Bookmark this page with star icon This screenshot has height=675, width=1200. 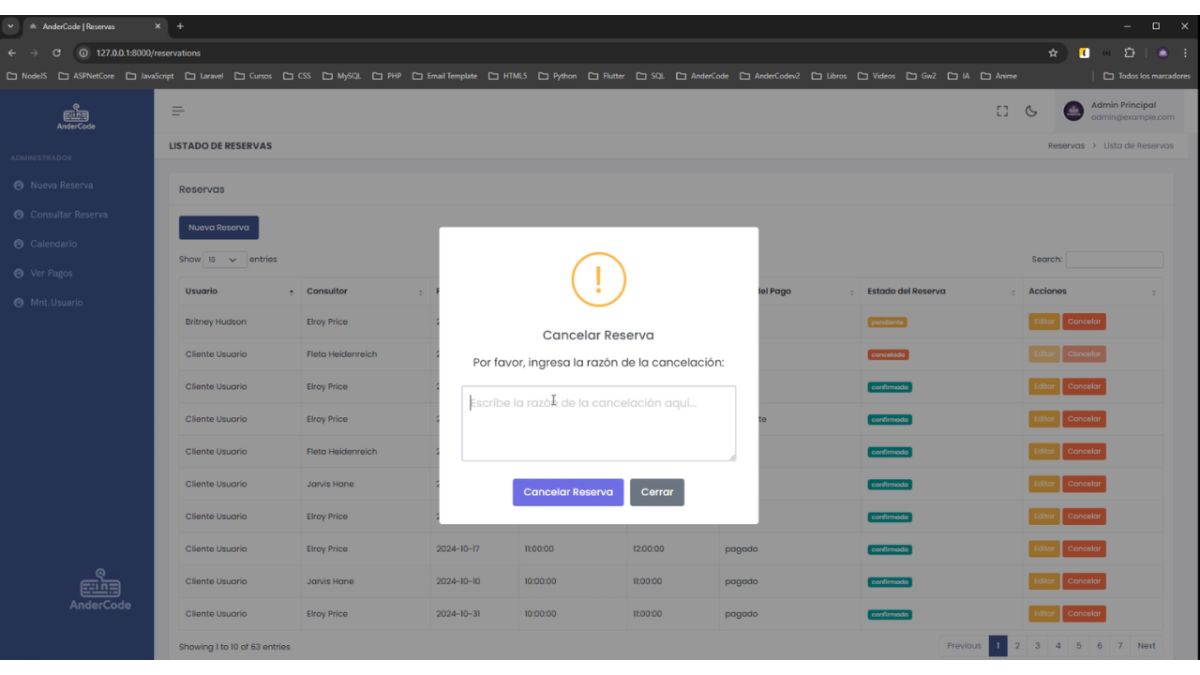click(1054, 53)
